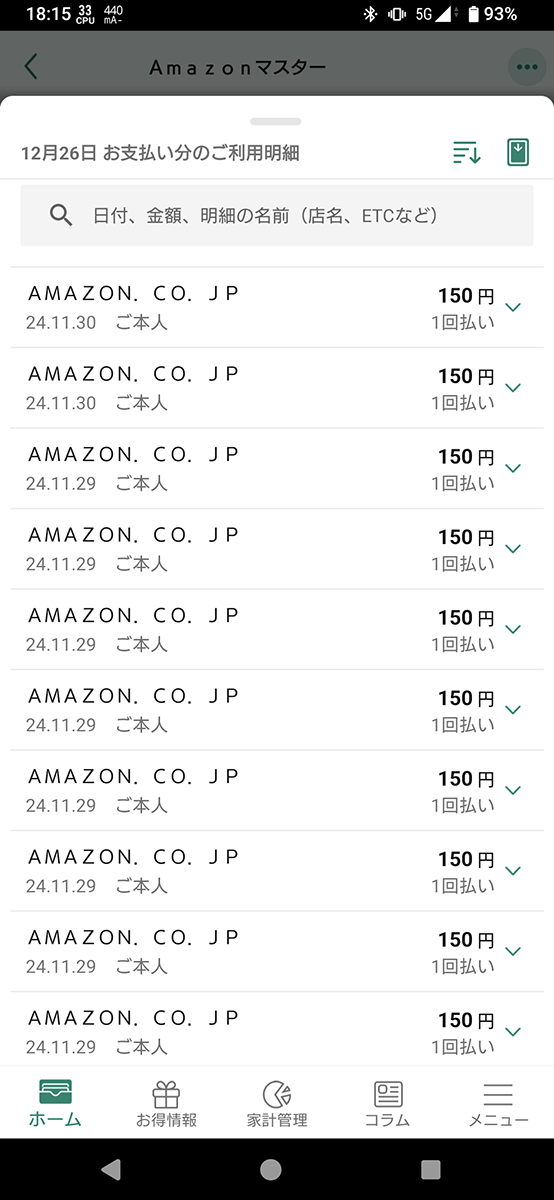Tap the bottom sheet drag handle
The width and height of the screenshot is (554, 1200).
(x=276, y=121)
